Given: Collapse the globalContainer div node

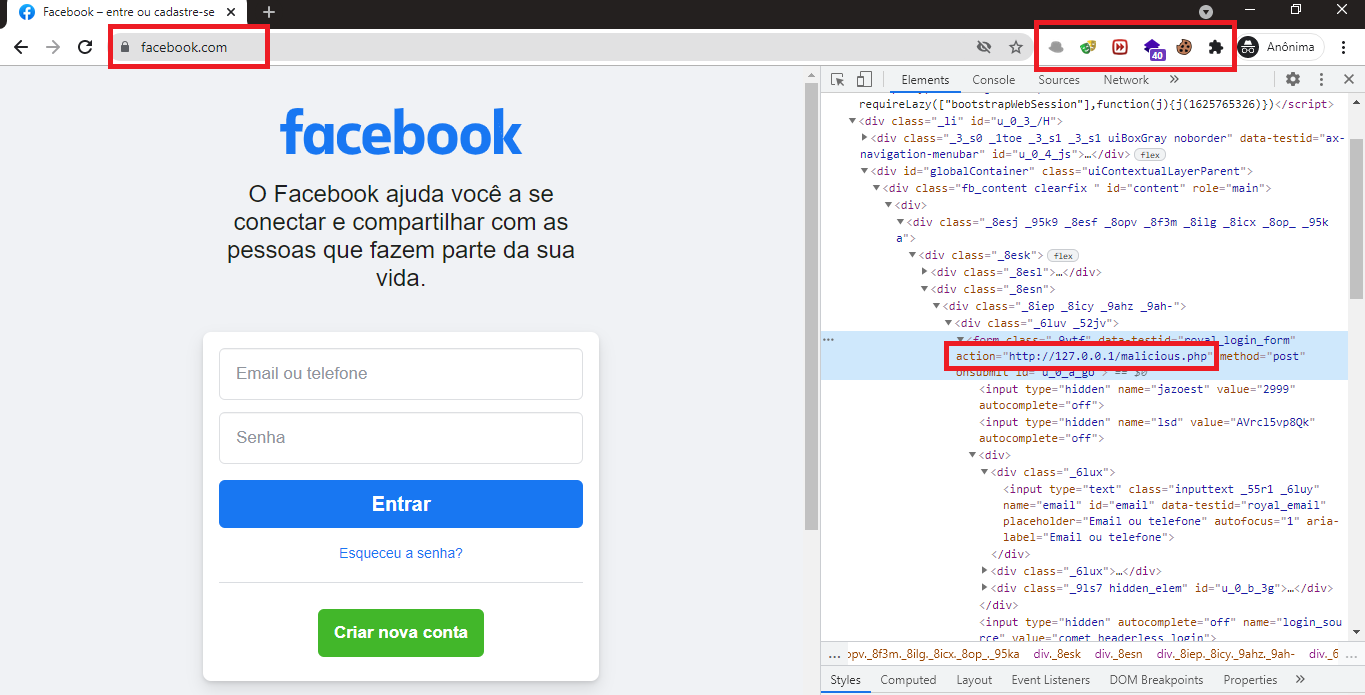Looking at the screenshot, I should click(x=865, y=172).
